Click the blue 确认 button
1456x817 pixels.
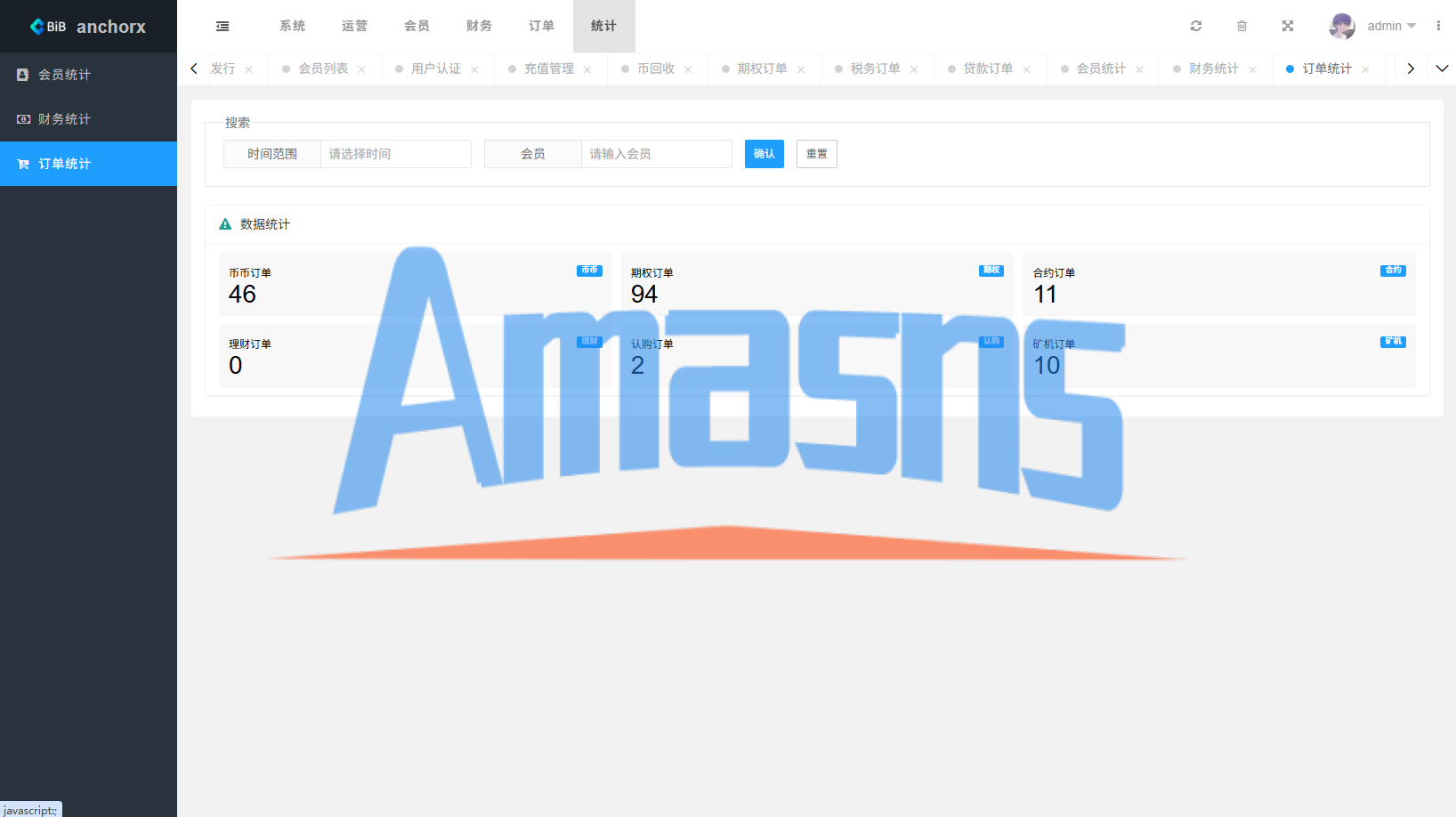[x=764, y=154]
